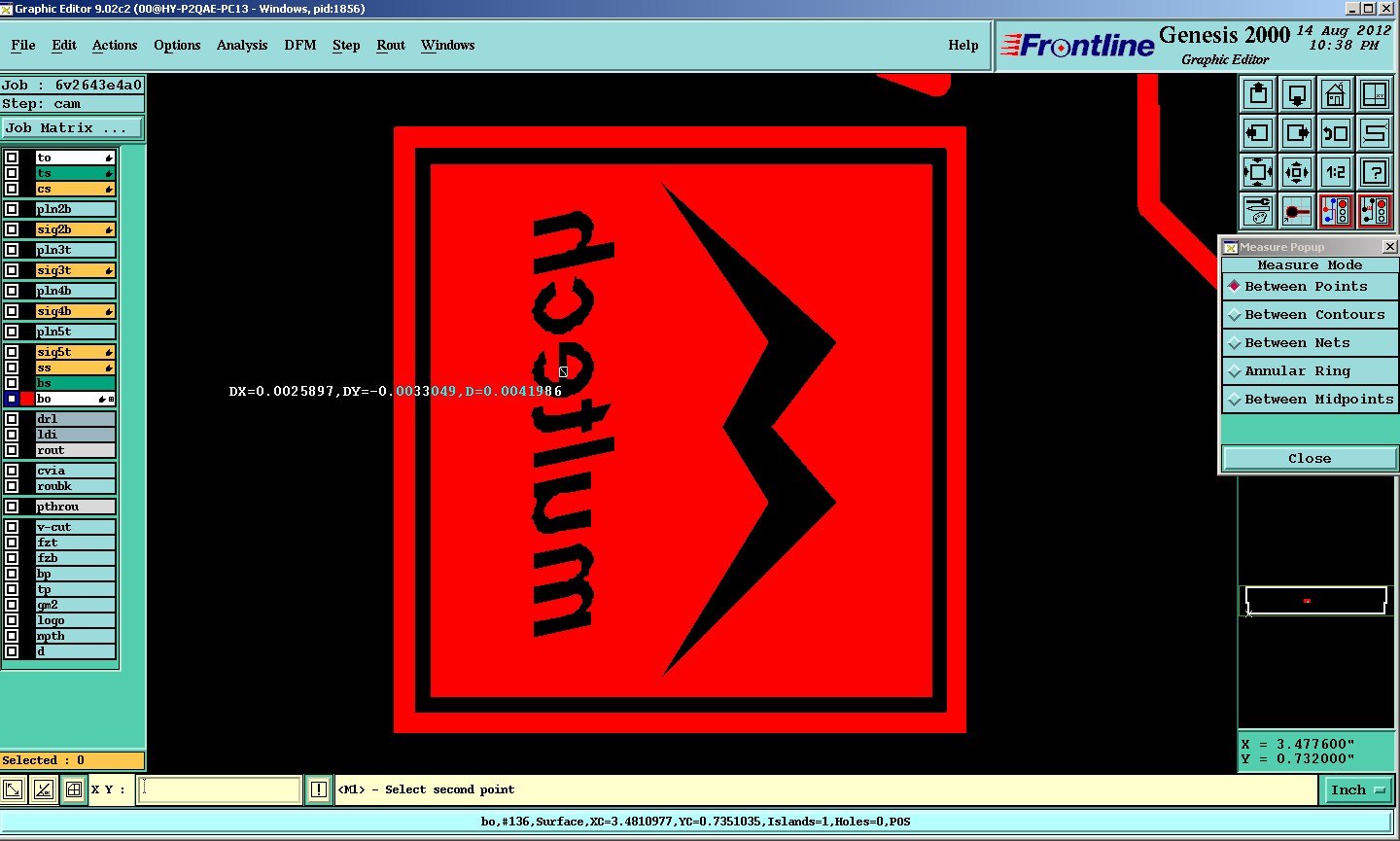1400x841 pixels.
Task: Click the pan up view icon
Action: [x=1258, y=94]
